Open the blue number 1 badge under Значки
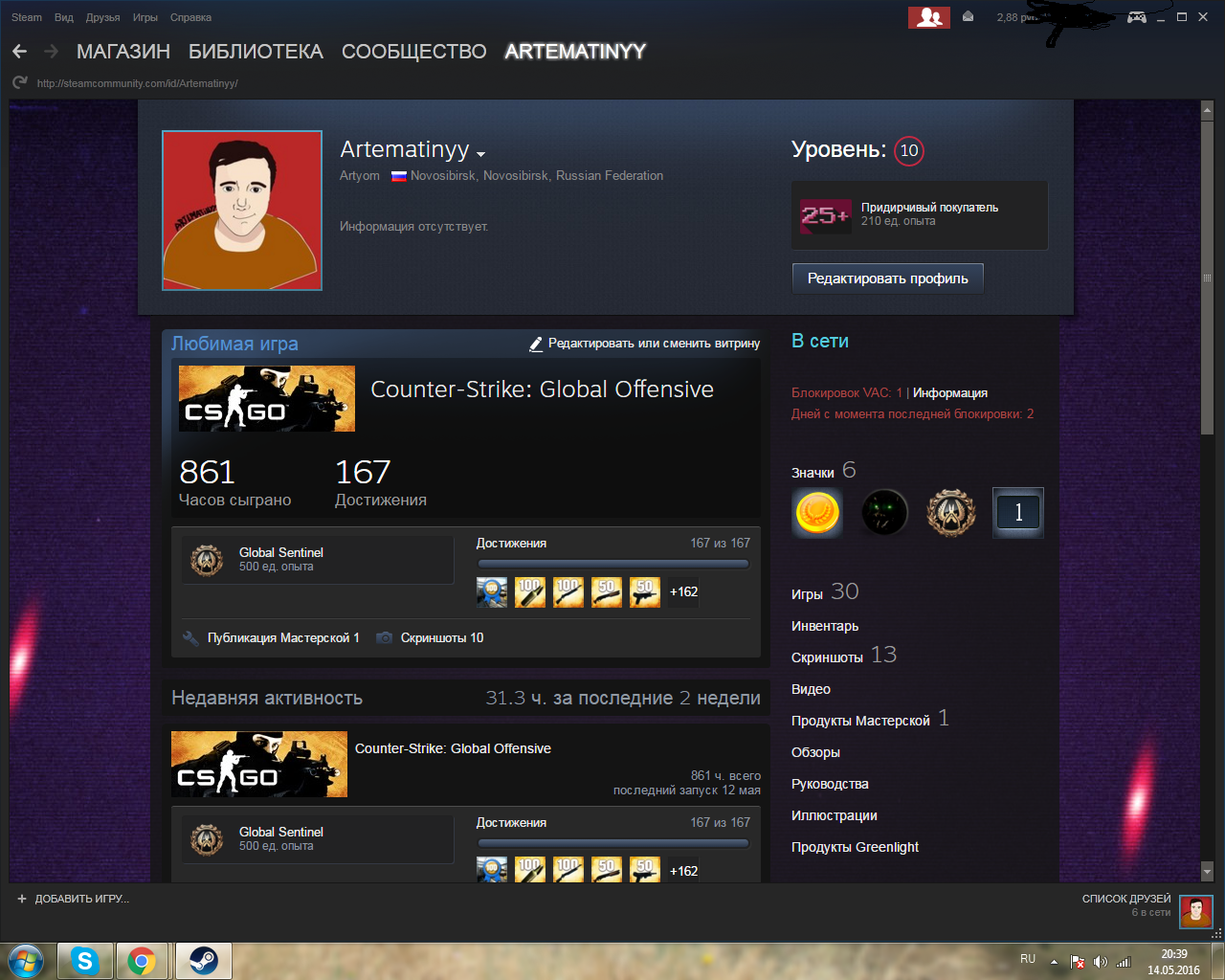This screenshot has width=1225, height=980. [x=1018, y=512]
